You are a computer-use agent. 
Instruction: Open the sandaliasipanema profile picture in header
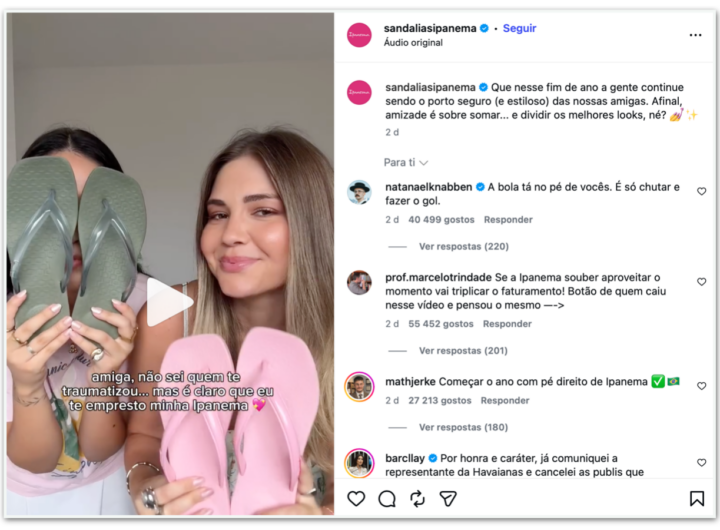click(x=359, y=35)
